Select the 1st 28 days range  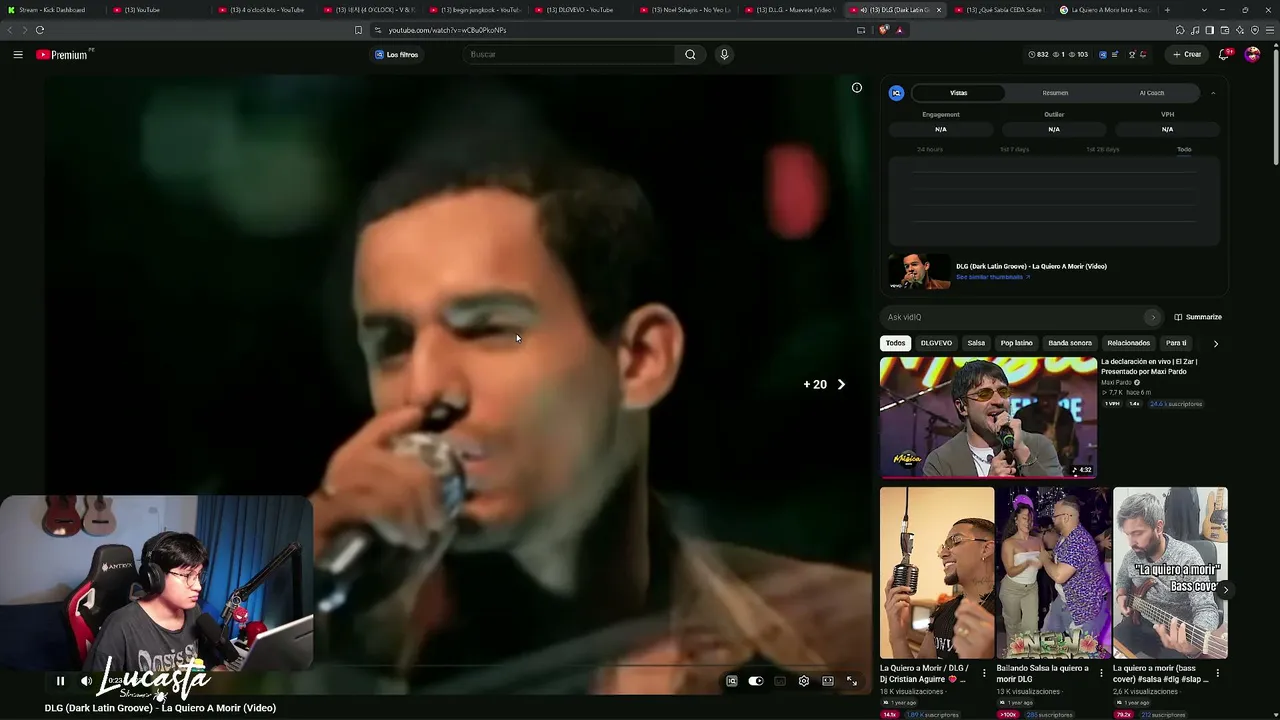coord(1102,149)
